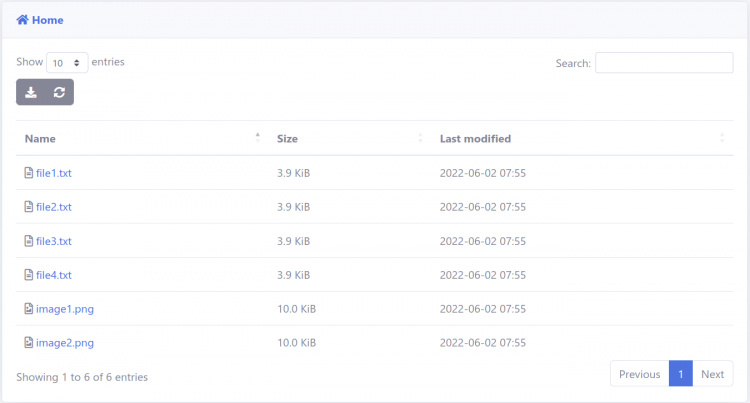This screenshot has height=403, width=750.
Task: Open the file2.txt link
Action: (x=53, y=207)
